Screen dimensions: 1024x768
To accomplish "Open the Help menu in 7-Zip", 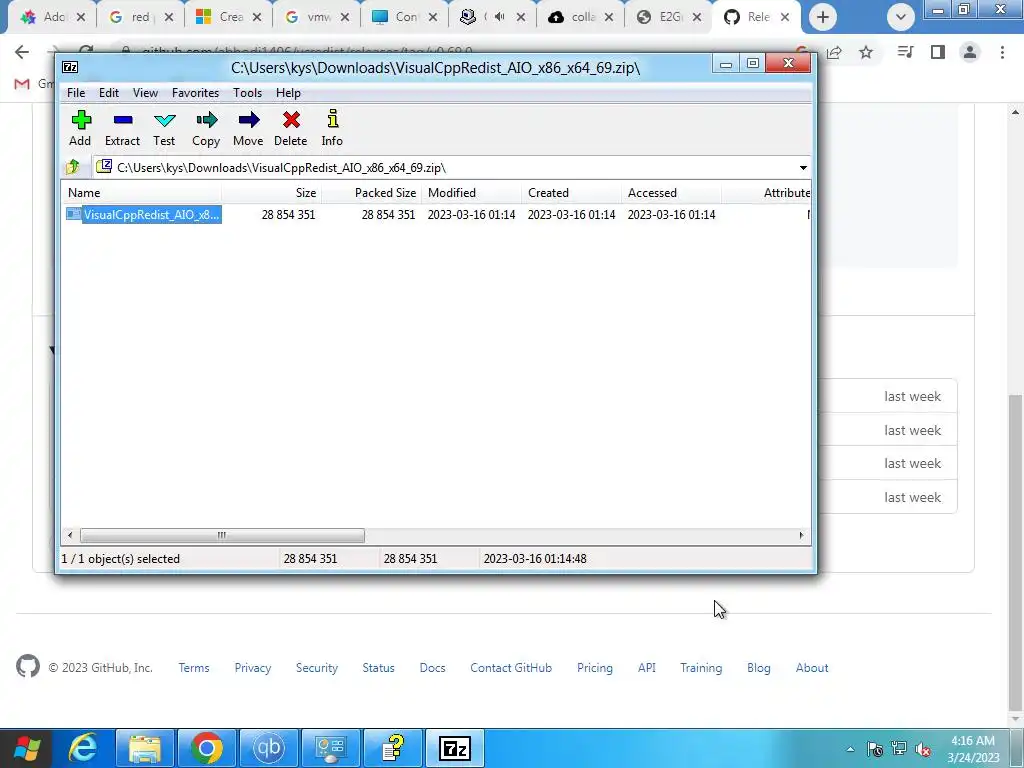I will [x=288, y=93].
